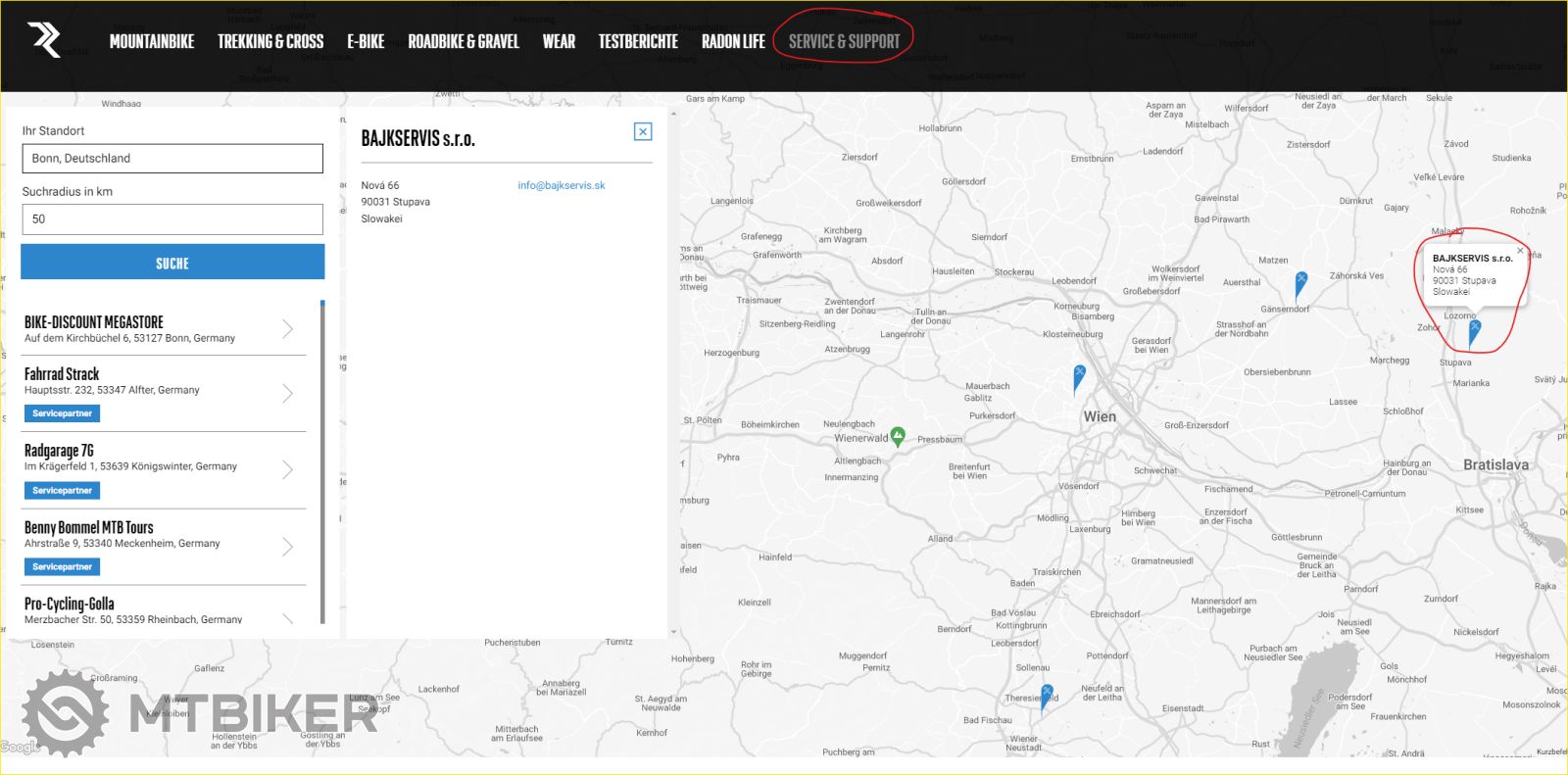Expand Benny Bommel MTB Tours chevron
1568x775 pixels.
[287, 547]
